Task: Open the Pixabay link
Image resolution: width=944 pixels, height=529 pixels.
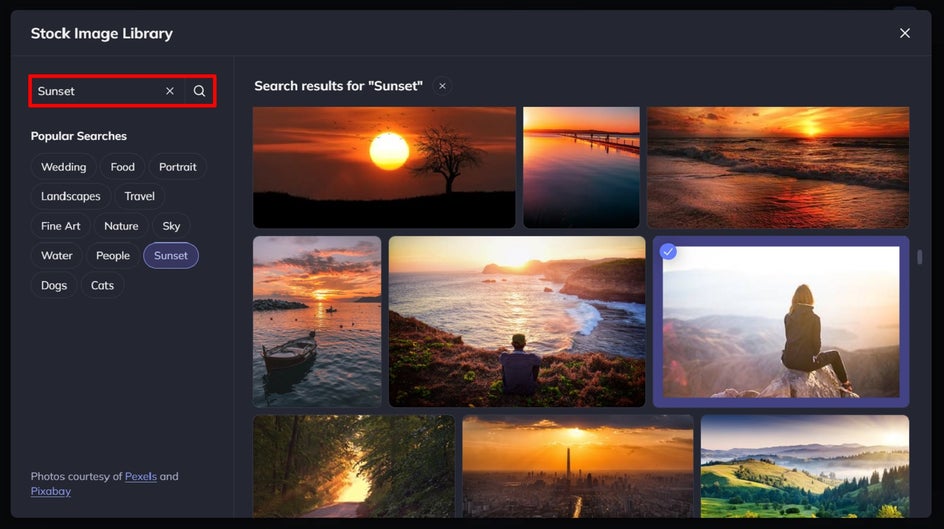Action: [51, 491]
